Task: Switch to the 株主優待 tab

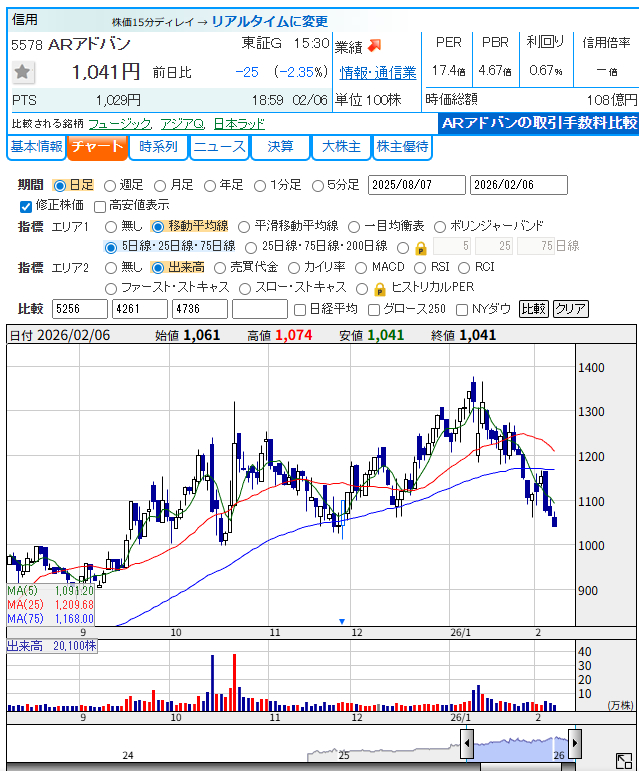Action: click(402, 147)
